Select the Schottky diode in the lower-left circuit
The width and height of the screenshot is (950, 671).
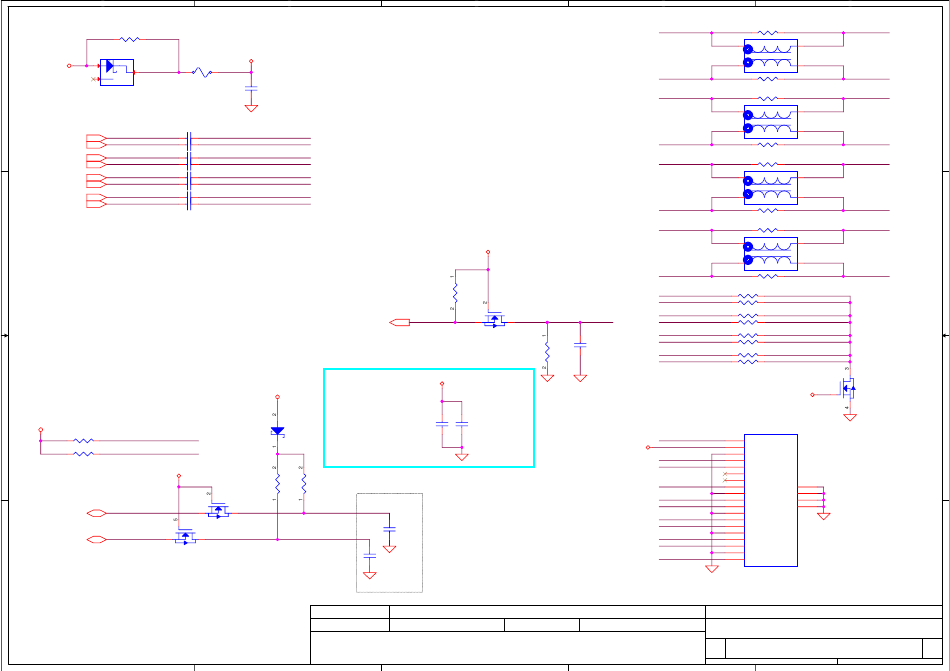pos(277,431)
